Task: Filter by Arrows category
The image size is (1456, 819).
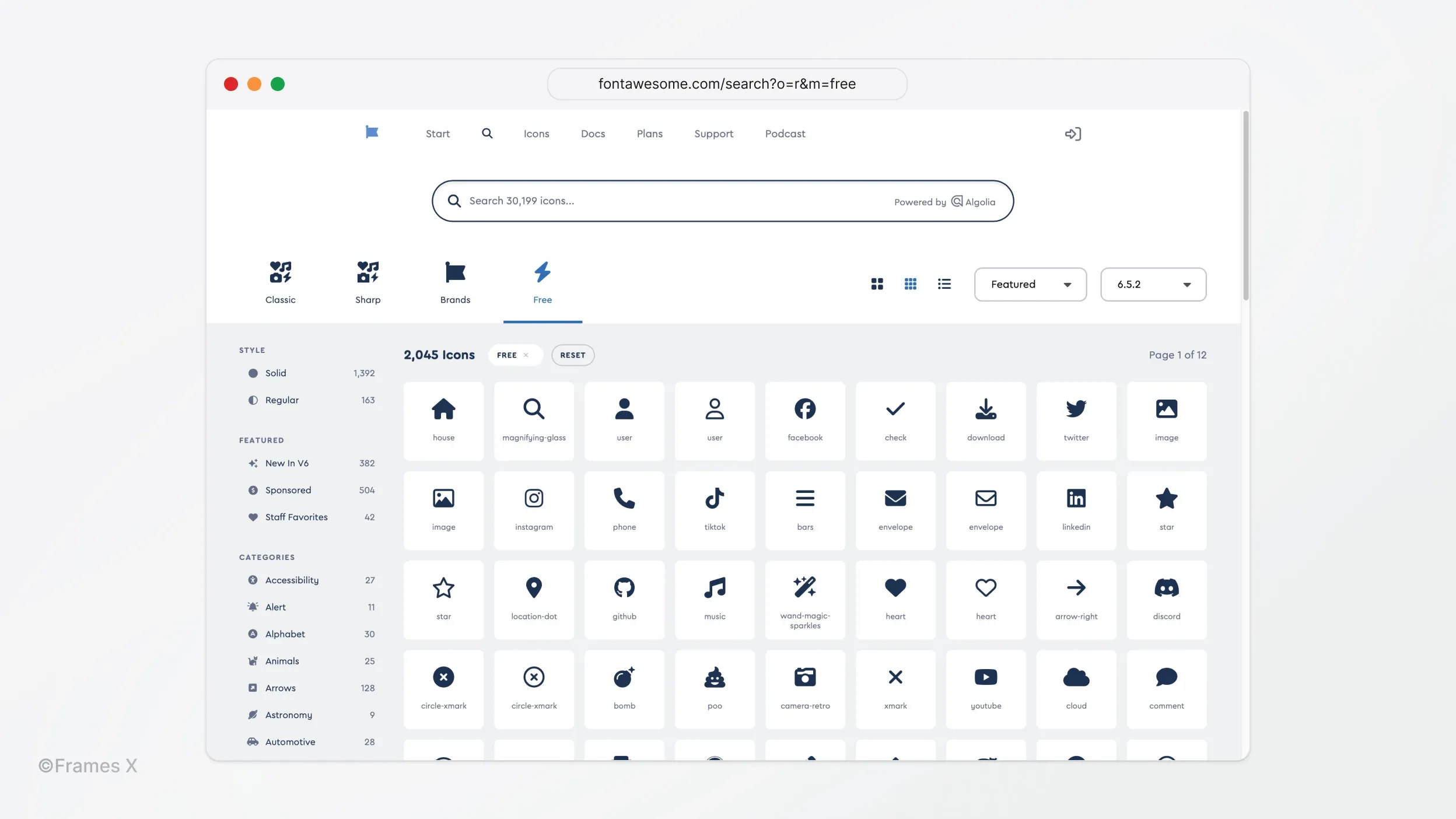Action: [311, 688]
